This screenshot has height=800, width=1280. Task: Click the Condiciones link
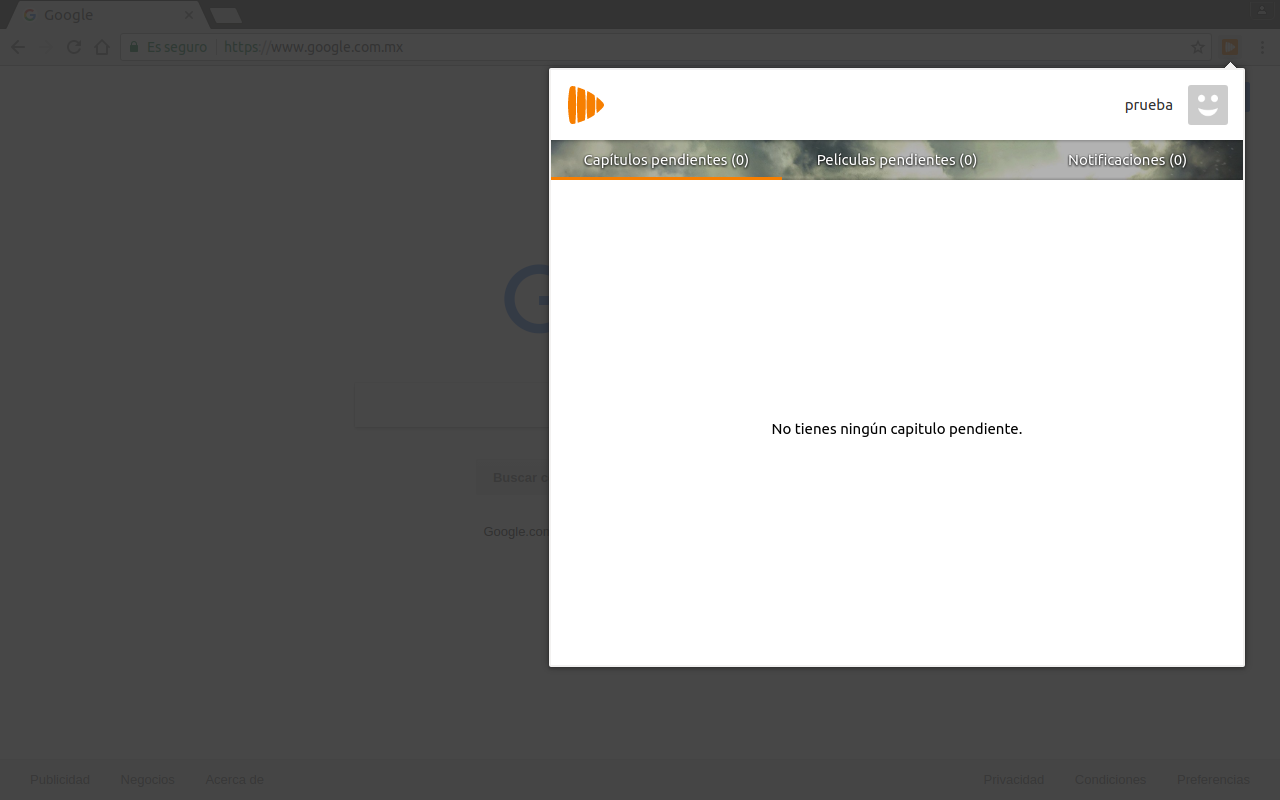tap(1110, 779)
